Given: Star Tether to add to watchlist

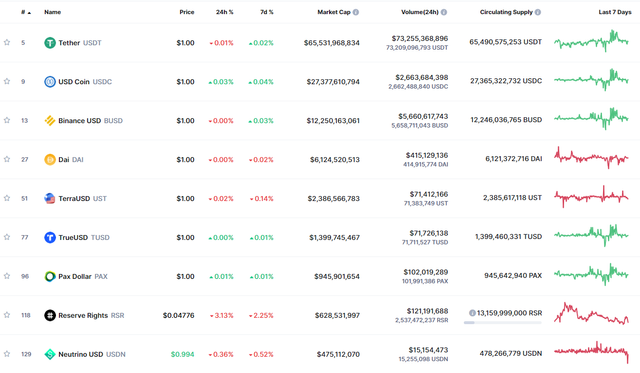Looking at the screenshot, I should (x=7, y=42).
